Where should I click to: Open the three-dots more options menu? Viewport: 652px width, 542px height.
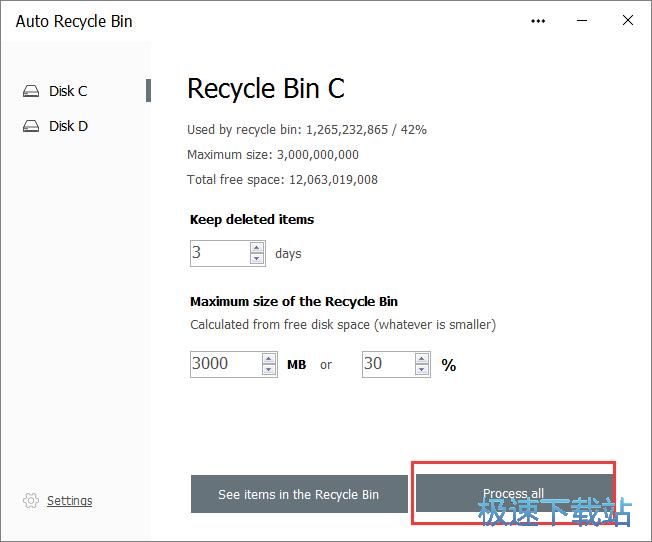(x=538, y=21)
